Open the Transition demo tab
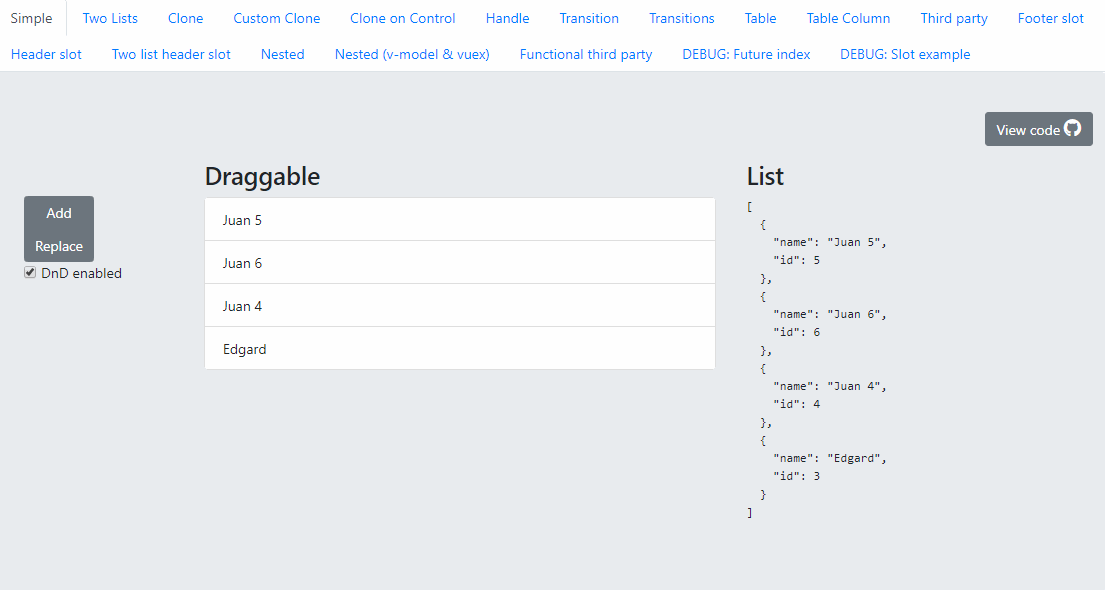 coord(589,18)
